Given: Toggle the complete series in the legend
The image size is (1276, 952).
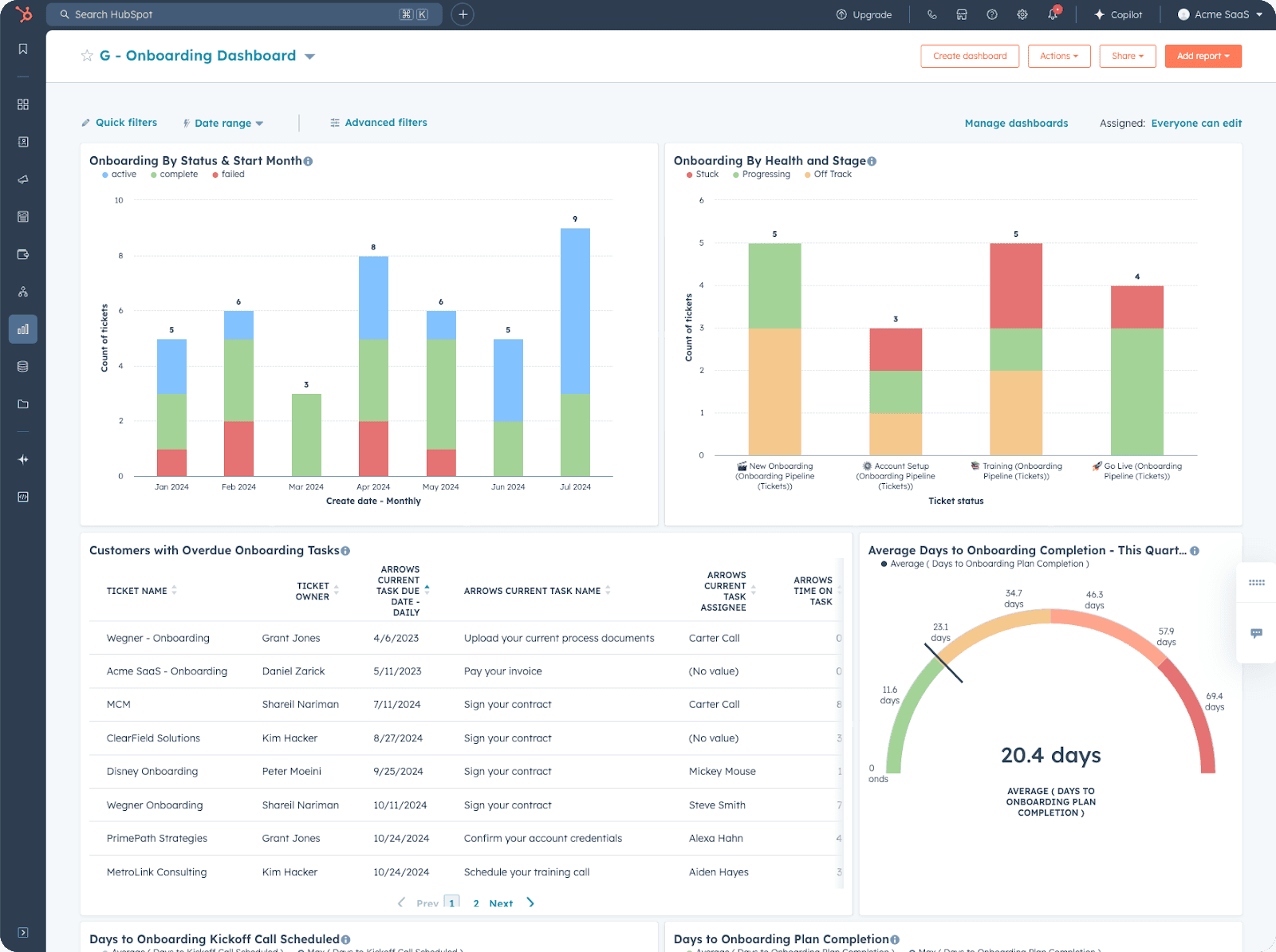Looking at the screenshot, I should 174,175.
